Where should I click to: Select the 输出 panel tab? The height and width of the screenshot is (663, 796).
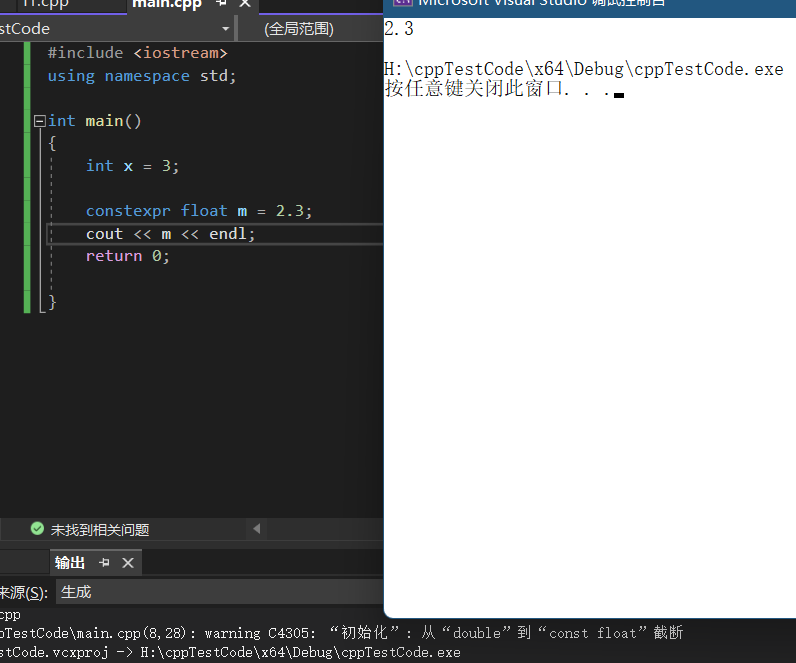tap(70, 563)
